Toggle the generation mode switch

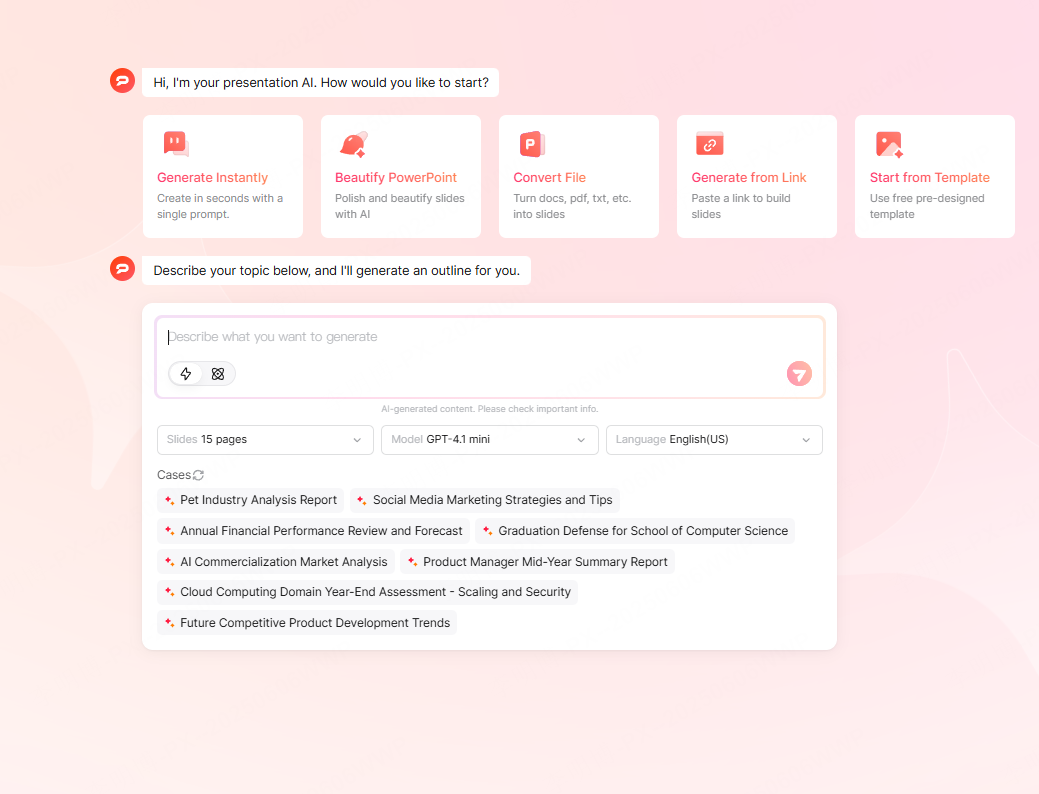click(201, 373)
